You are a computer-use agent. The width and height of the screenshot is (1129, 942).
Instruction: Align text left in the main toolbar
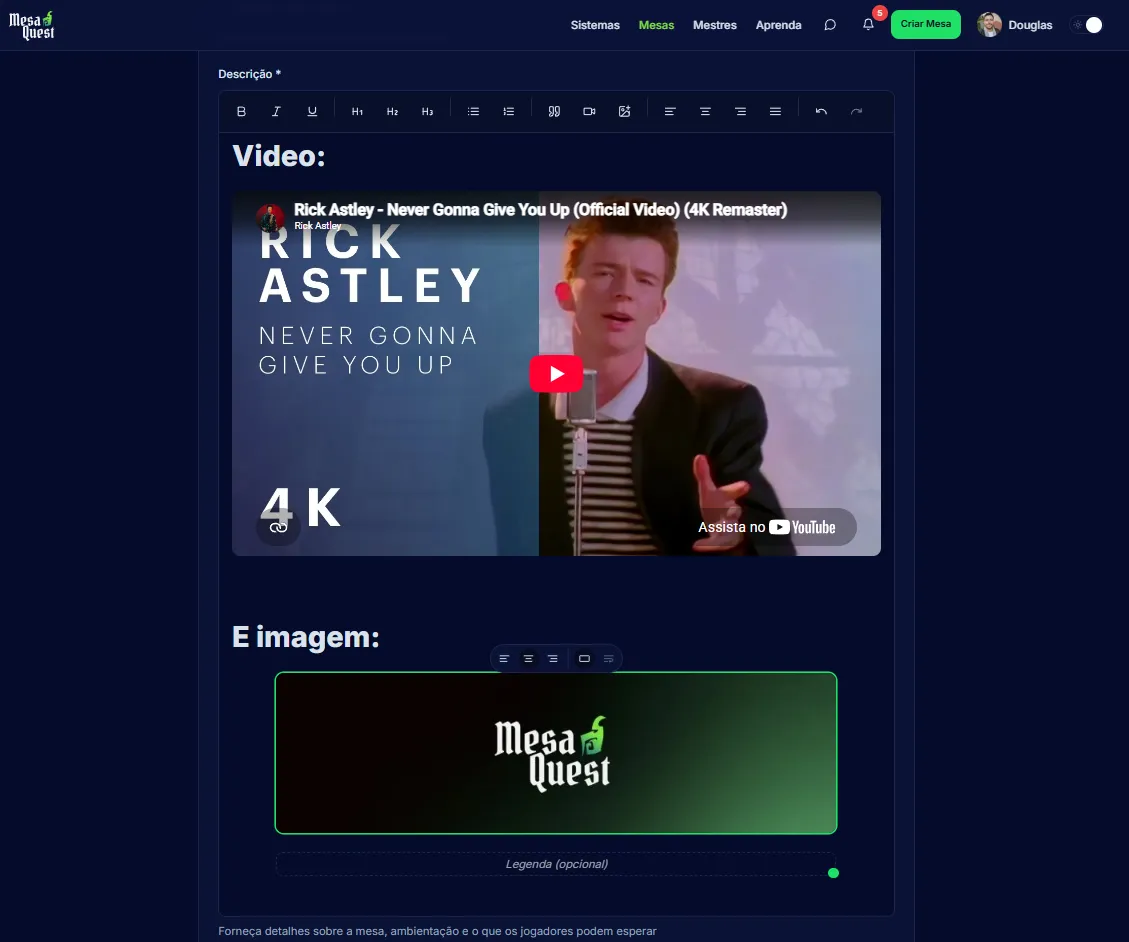point(670,112)
